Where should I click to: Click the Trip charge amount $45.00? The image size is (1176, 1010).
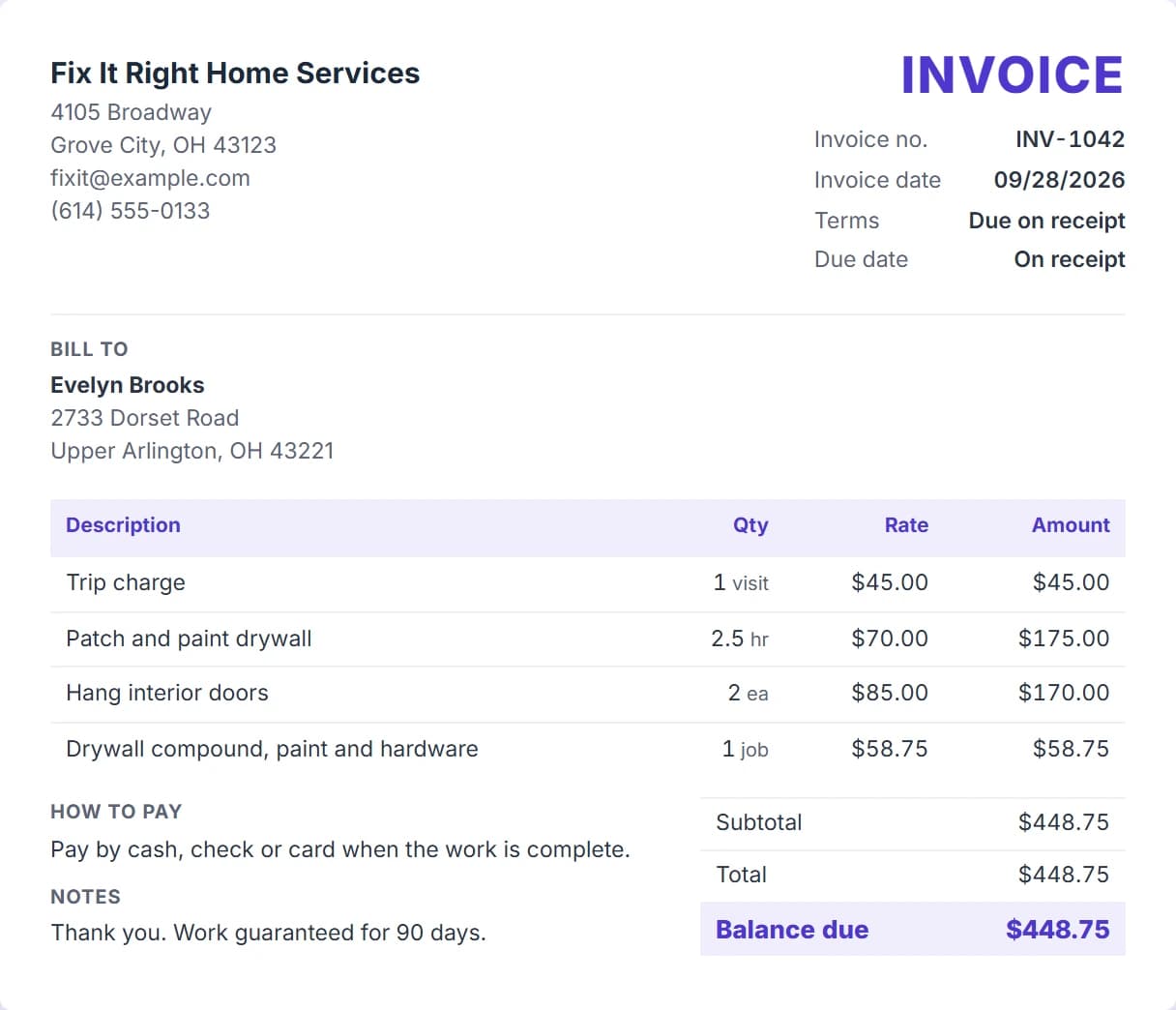point(1071,582)
